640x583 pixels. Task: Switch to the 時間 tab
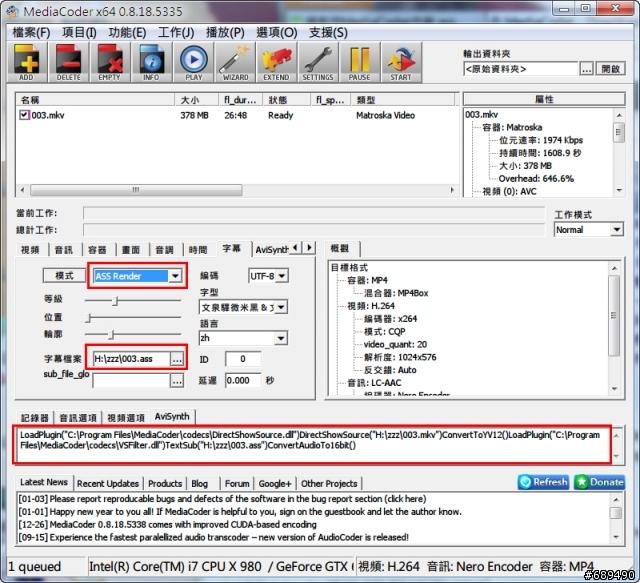click(198, 249)
